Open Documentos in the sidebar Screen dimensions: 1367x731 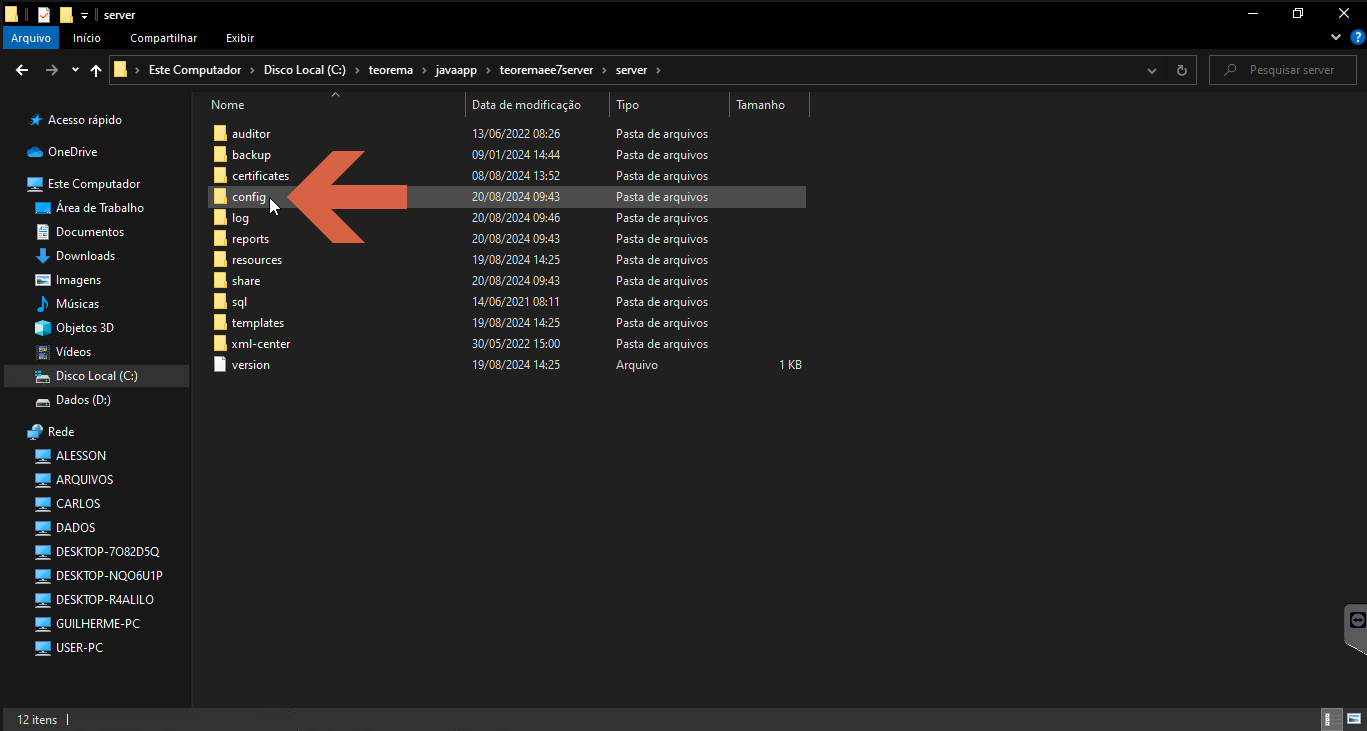coord(89,232)
